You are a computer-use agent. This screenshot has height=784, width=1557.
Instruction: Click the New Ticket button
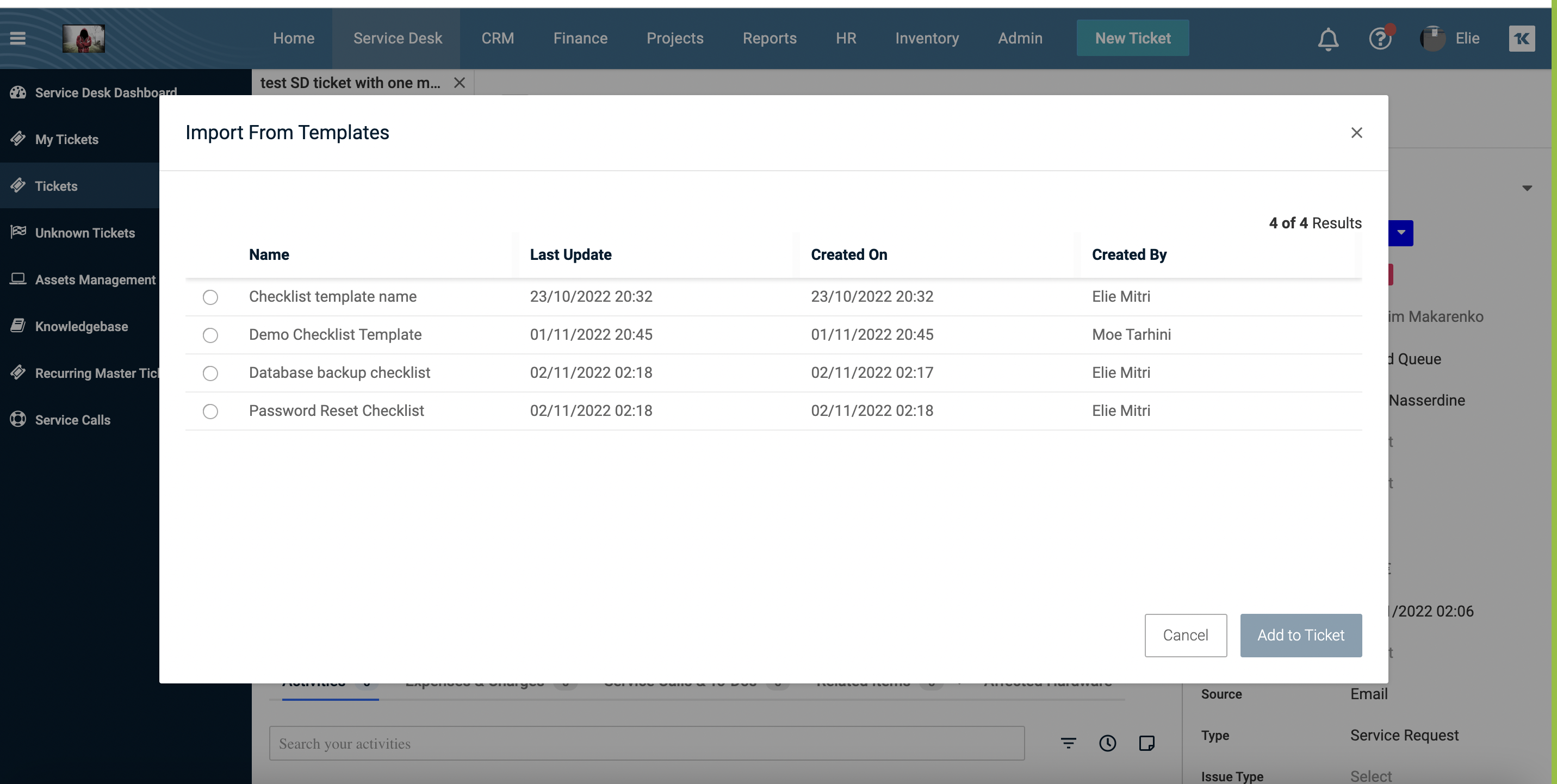pos(1133,38)
